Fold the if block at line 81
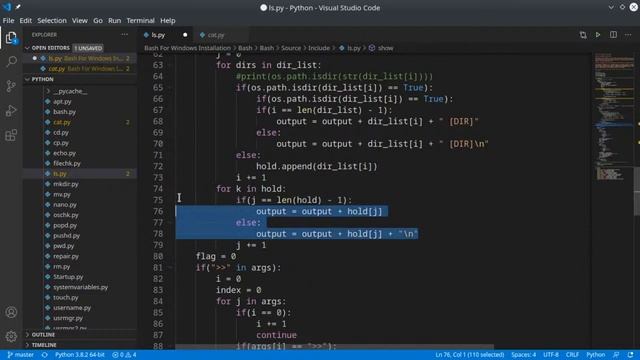This screenshot has width=640, height=360. 171,267
